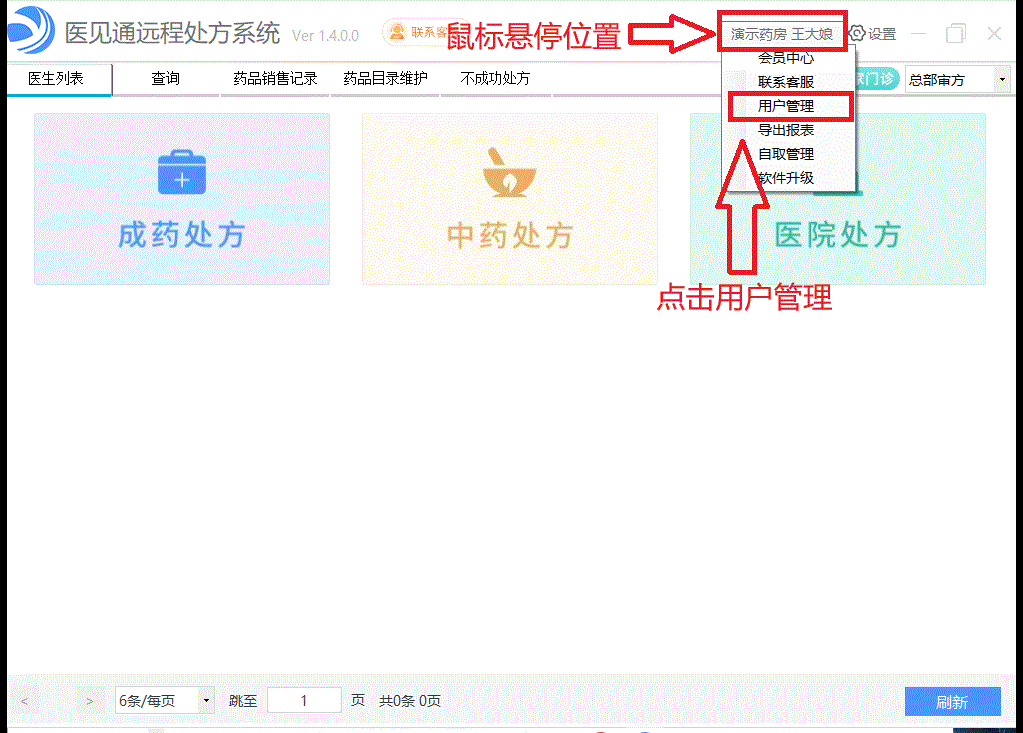
Task: Switch to 药品目录维护 tab
Action: coord(385,79)
